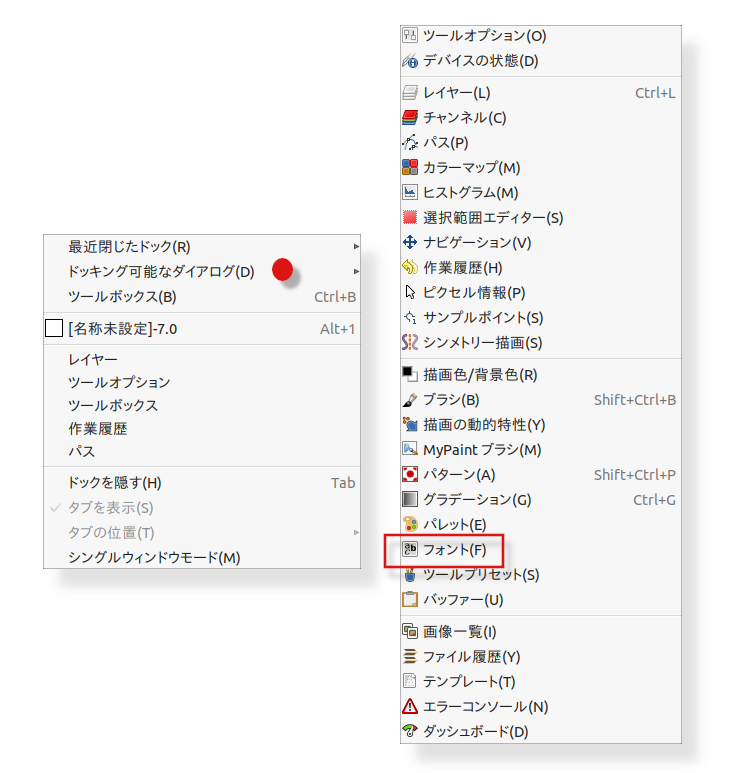The image size is (730, 773).
Task: Click the pointer icon beside ピクセル情報(P)
Action: 410,292
